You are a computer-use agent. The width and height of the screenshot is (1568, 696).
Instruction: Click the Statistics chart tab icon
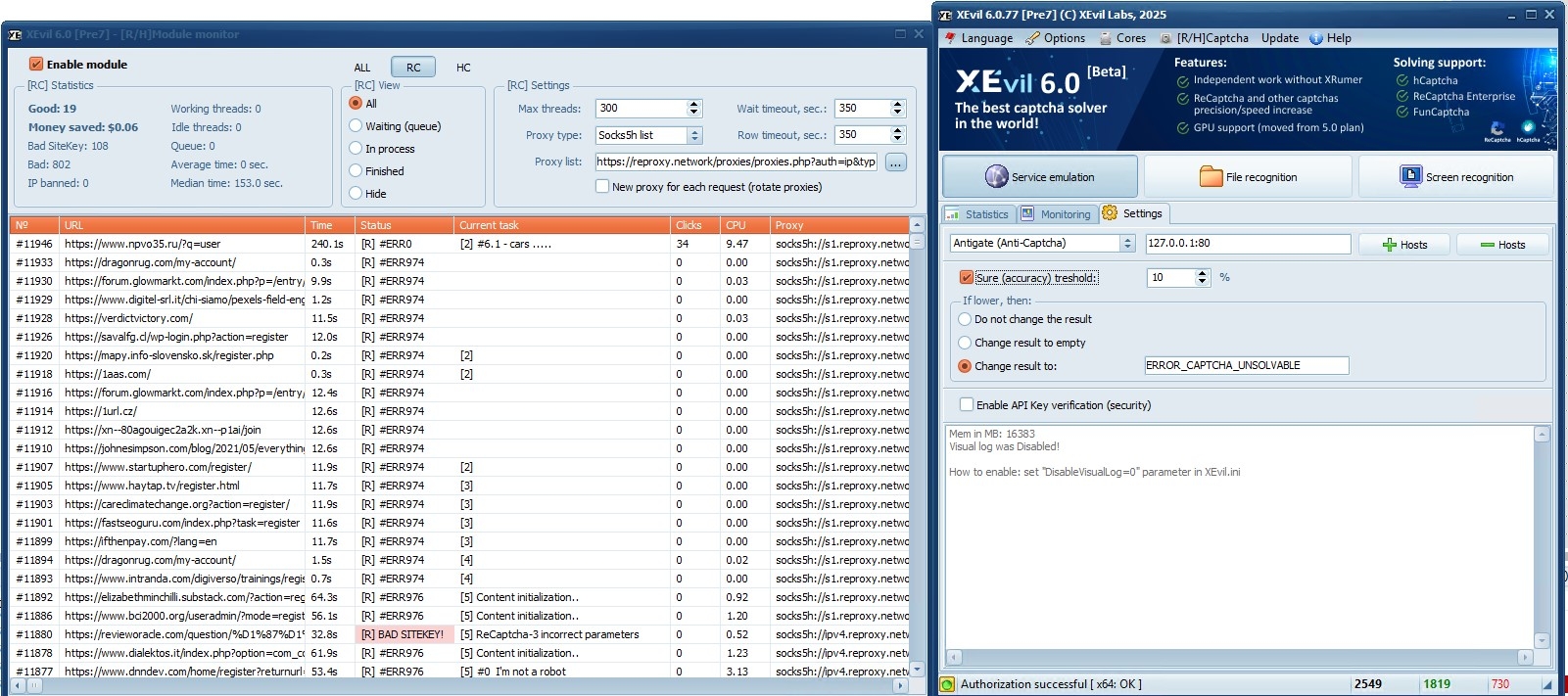pyautogui.click(x=953, y=214)
